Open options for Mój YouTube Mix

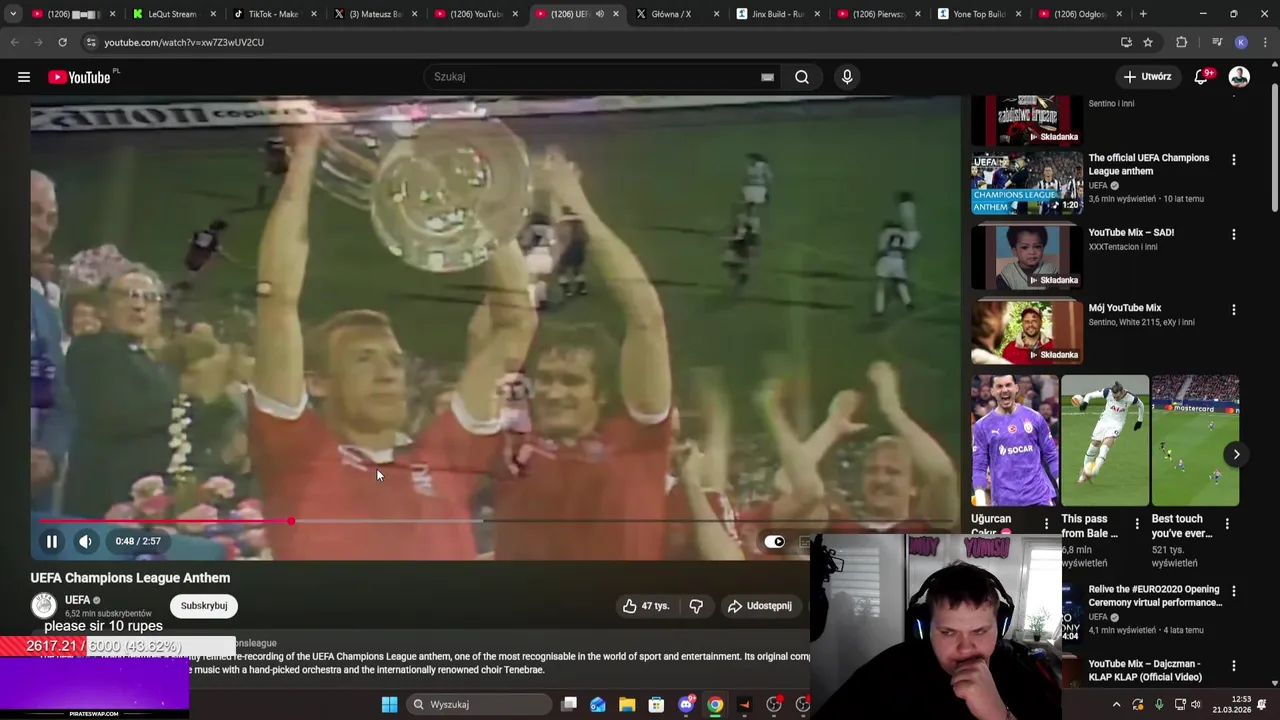(1233, 310)
